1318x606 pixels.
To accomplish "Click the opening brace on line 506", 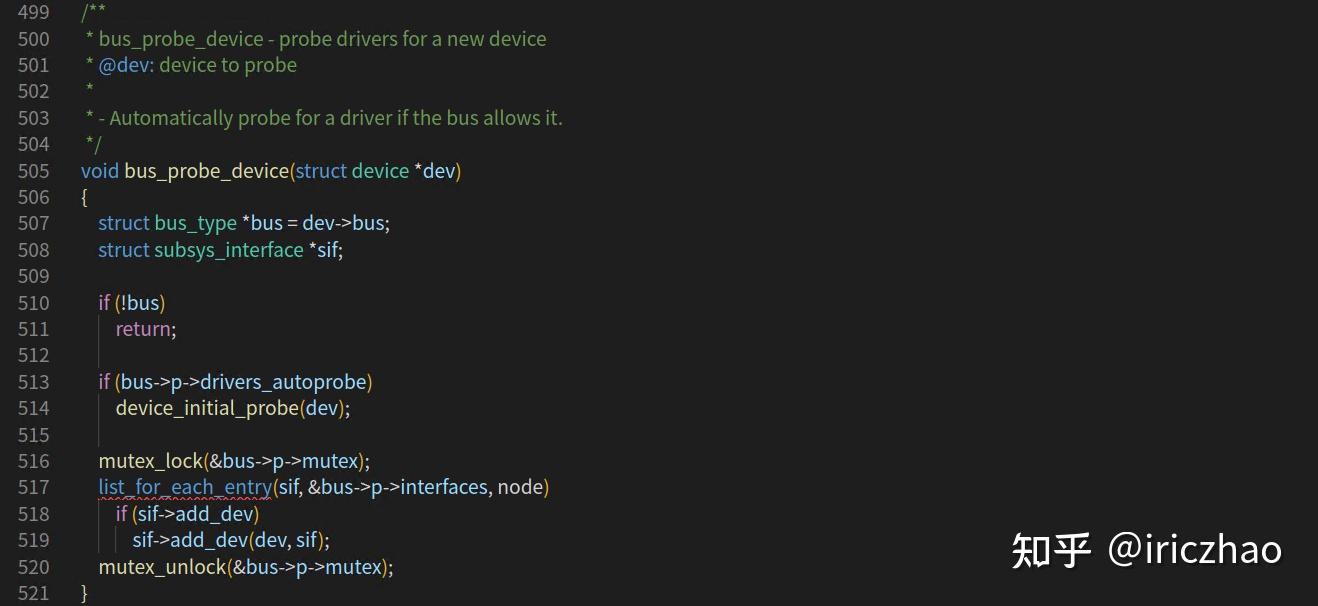I will [x=85, y=197].
